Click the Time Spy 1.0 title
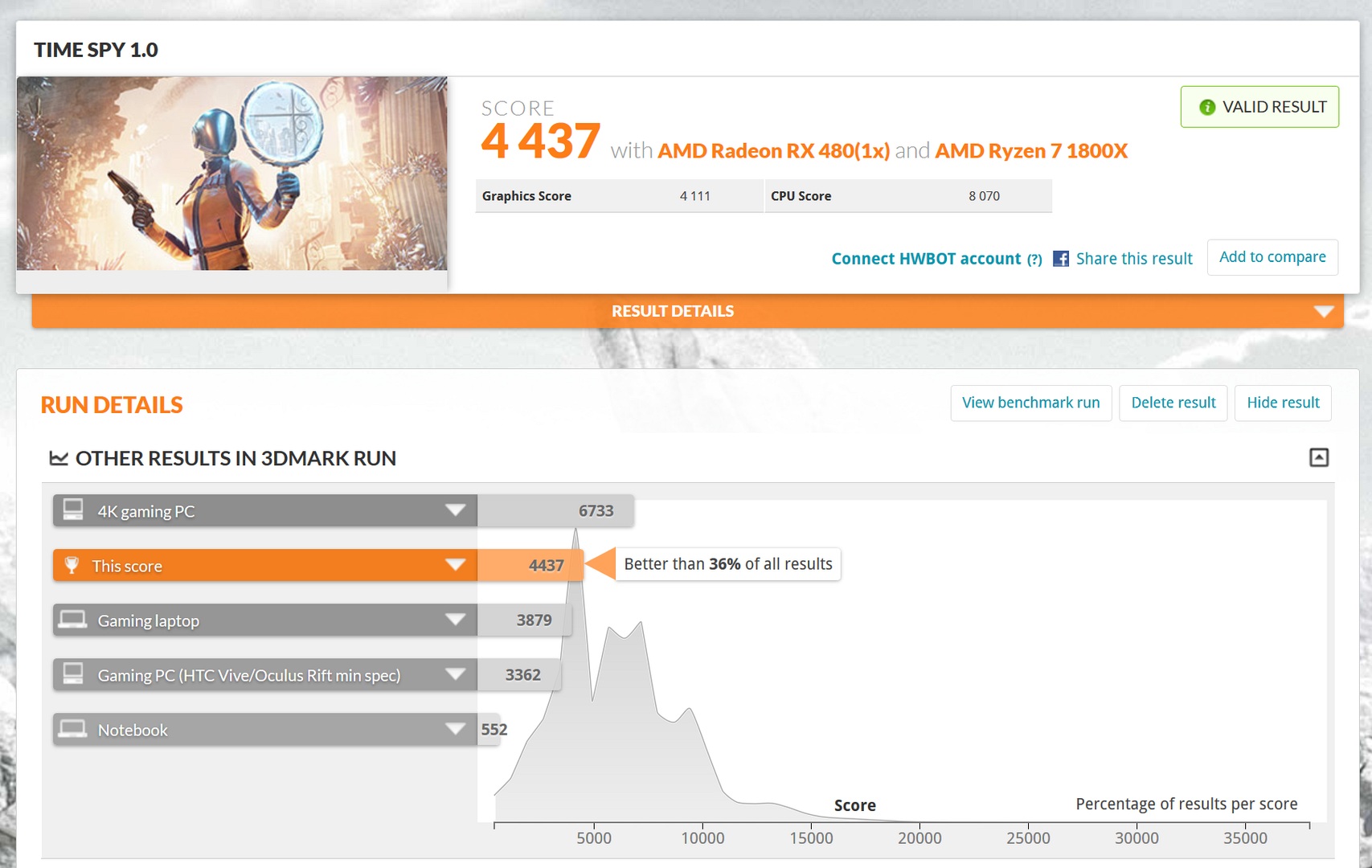 coord(96,50)
